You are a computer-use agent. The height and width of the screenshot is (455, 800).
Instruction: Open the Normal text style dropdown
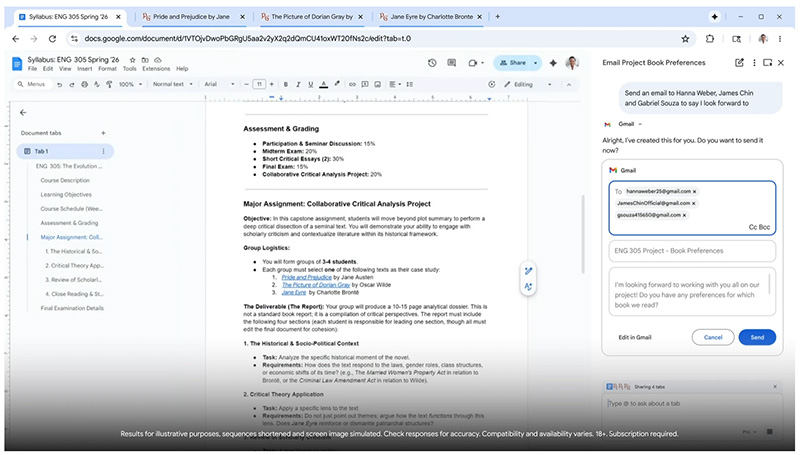click(173, 85)
